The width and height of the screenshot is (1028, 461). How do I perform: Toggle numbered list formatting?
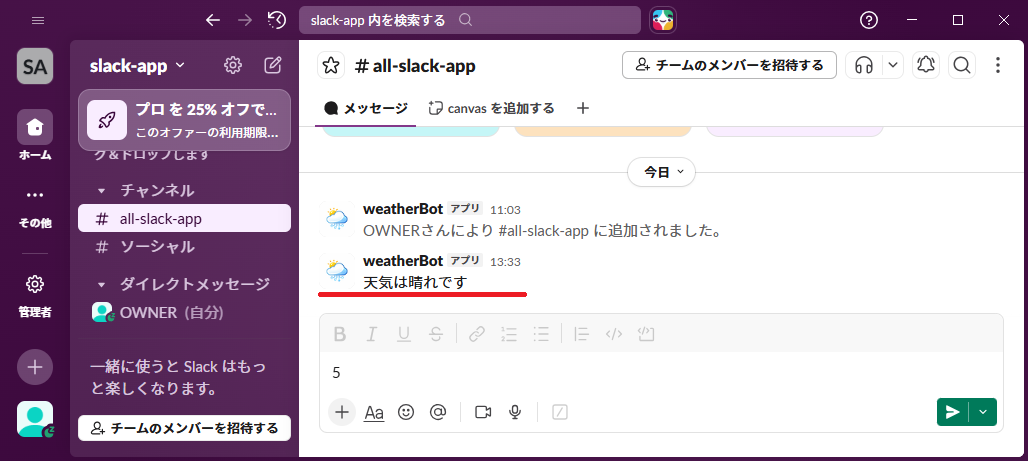point(509,334)
